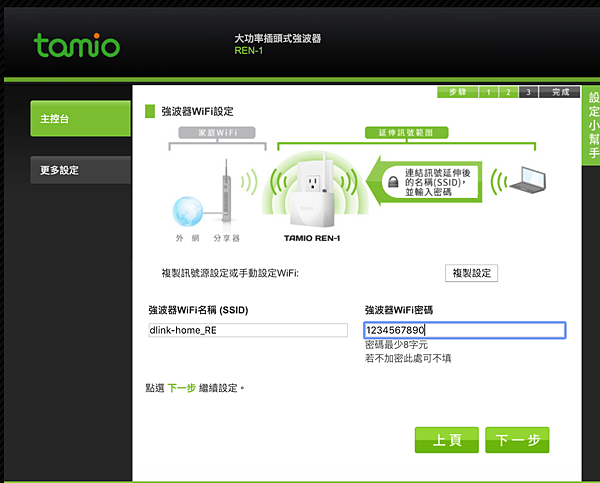
Task: Select step 3 in progress bar
Action: (528, 92)
